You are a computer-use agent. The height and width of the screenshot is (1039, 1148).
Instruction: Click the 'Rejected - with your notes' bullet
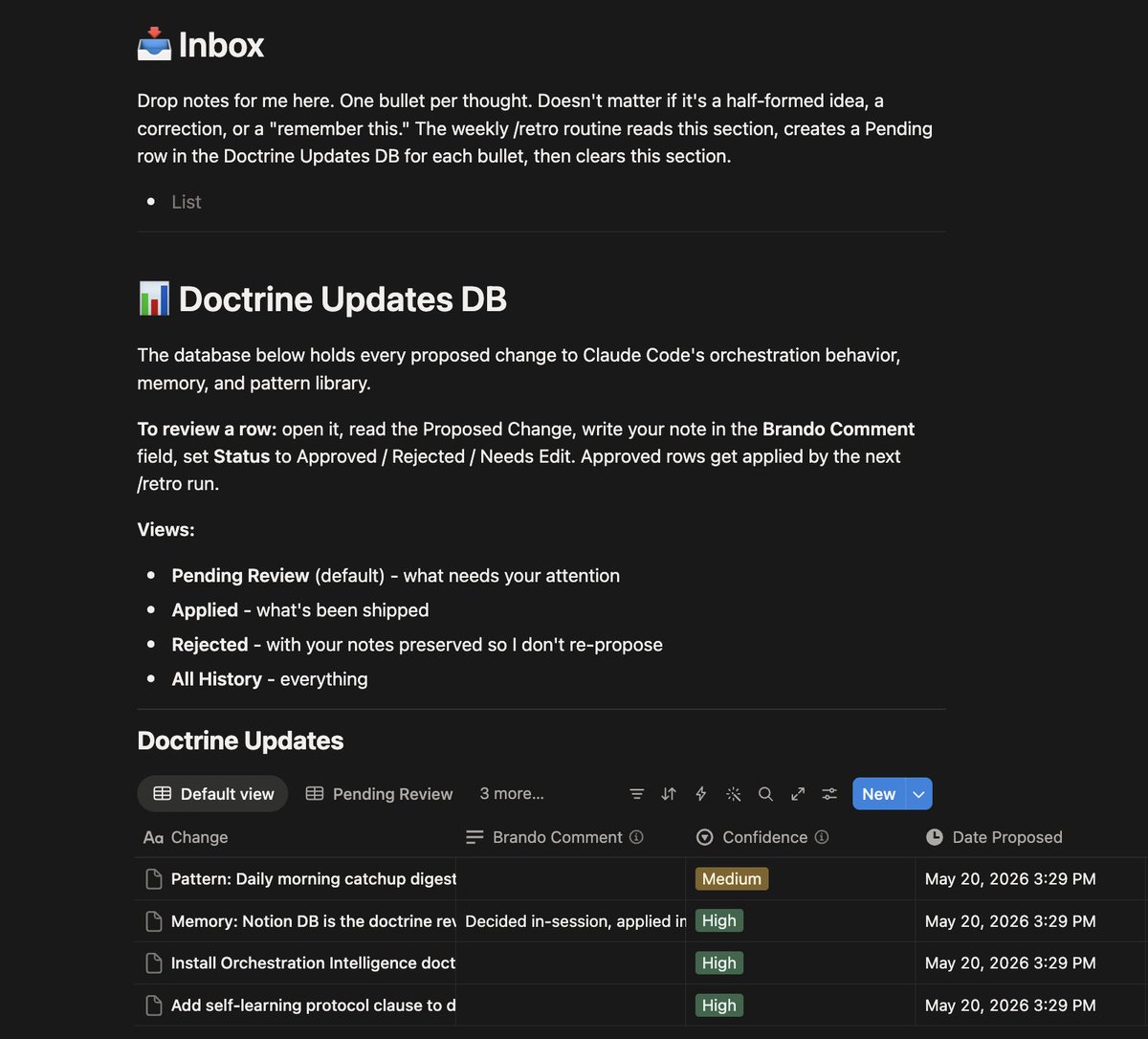coord(417,645)
